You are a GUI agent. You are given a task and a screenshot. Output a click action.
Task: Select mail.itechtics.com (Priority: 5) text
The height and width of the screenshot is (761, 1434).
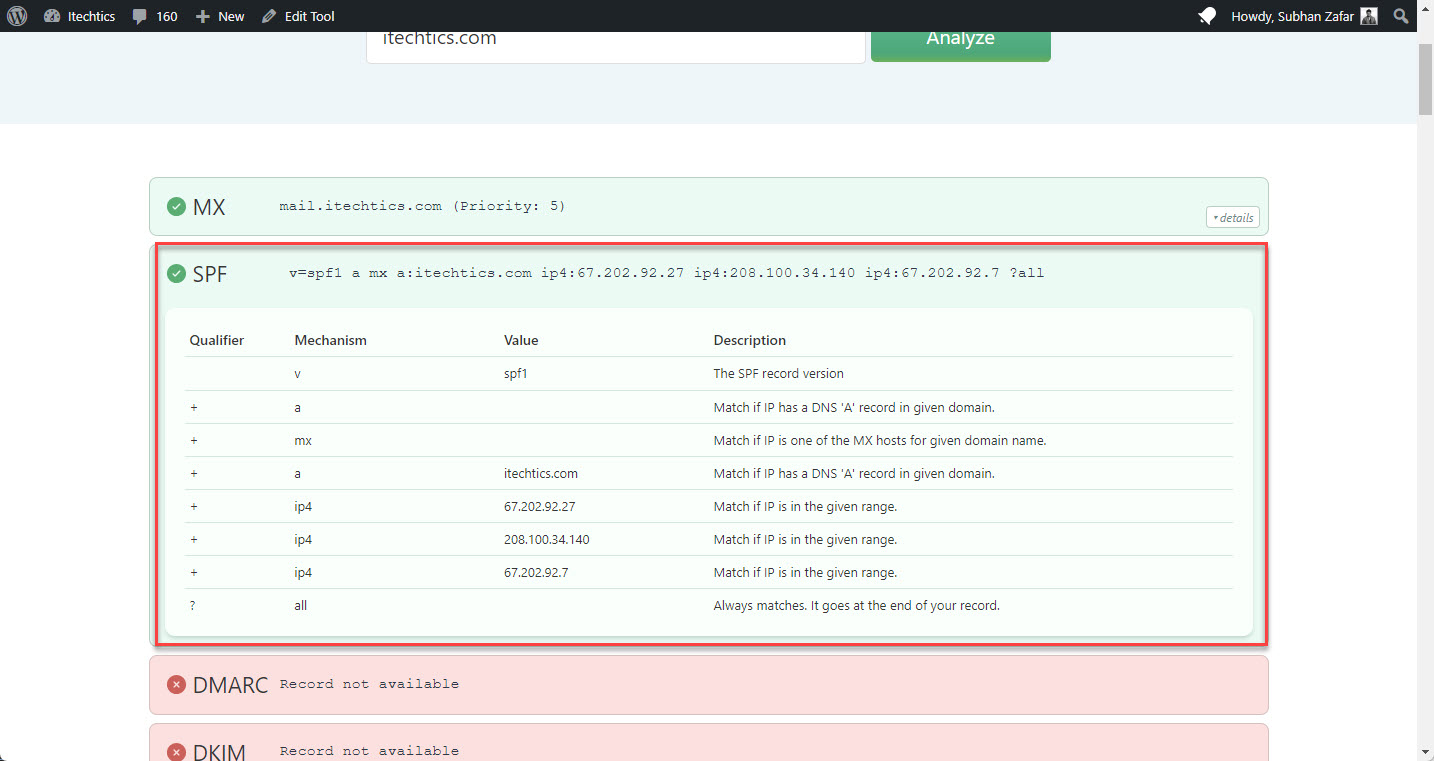422,206
